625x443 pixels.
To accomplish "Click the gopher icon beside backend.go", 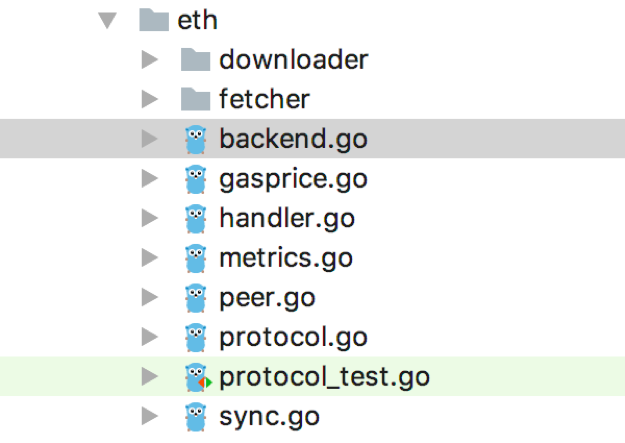I will [x=196, y=139].
